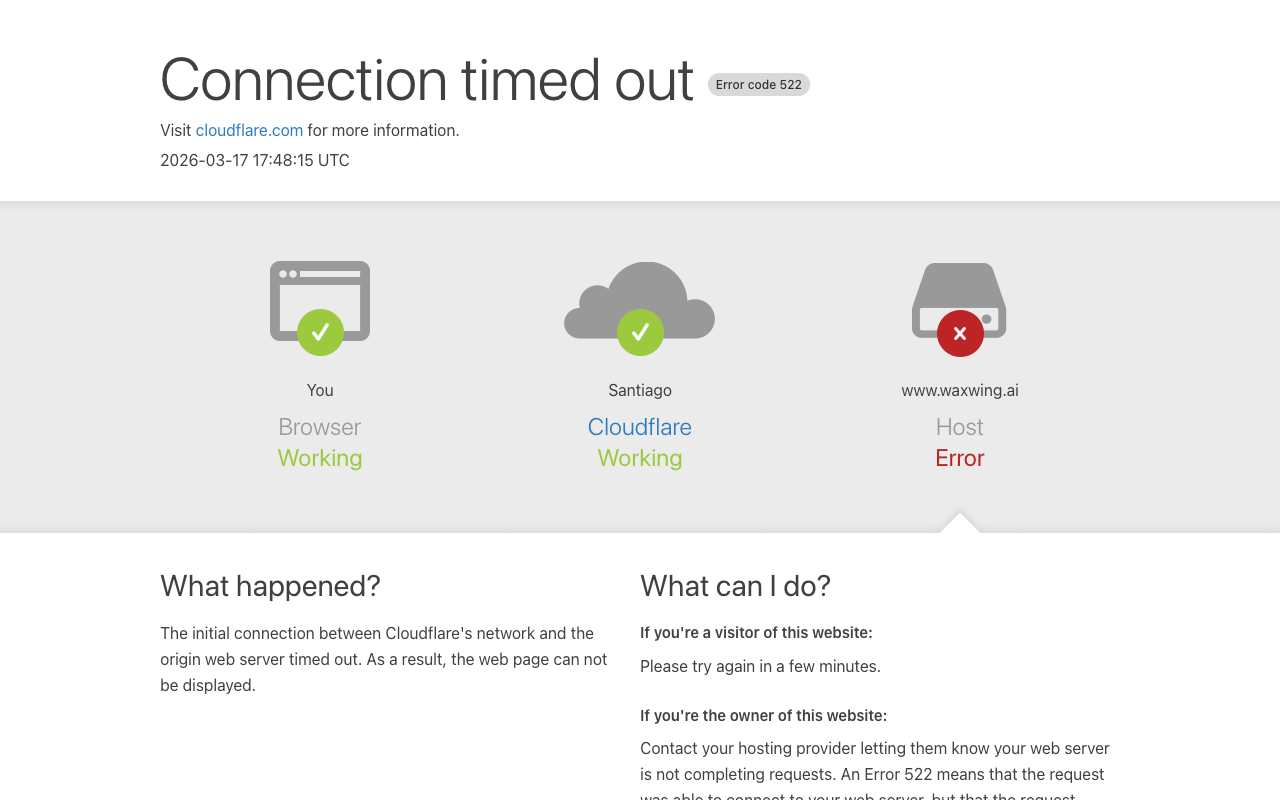Click the www.waxwing.ai host name
Image resolution: width=1280 pixels, height=800 pixels.
[960, 390]
